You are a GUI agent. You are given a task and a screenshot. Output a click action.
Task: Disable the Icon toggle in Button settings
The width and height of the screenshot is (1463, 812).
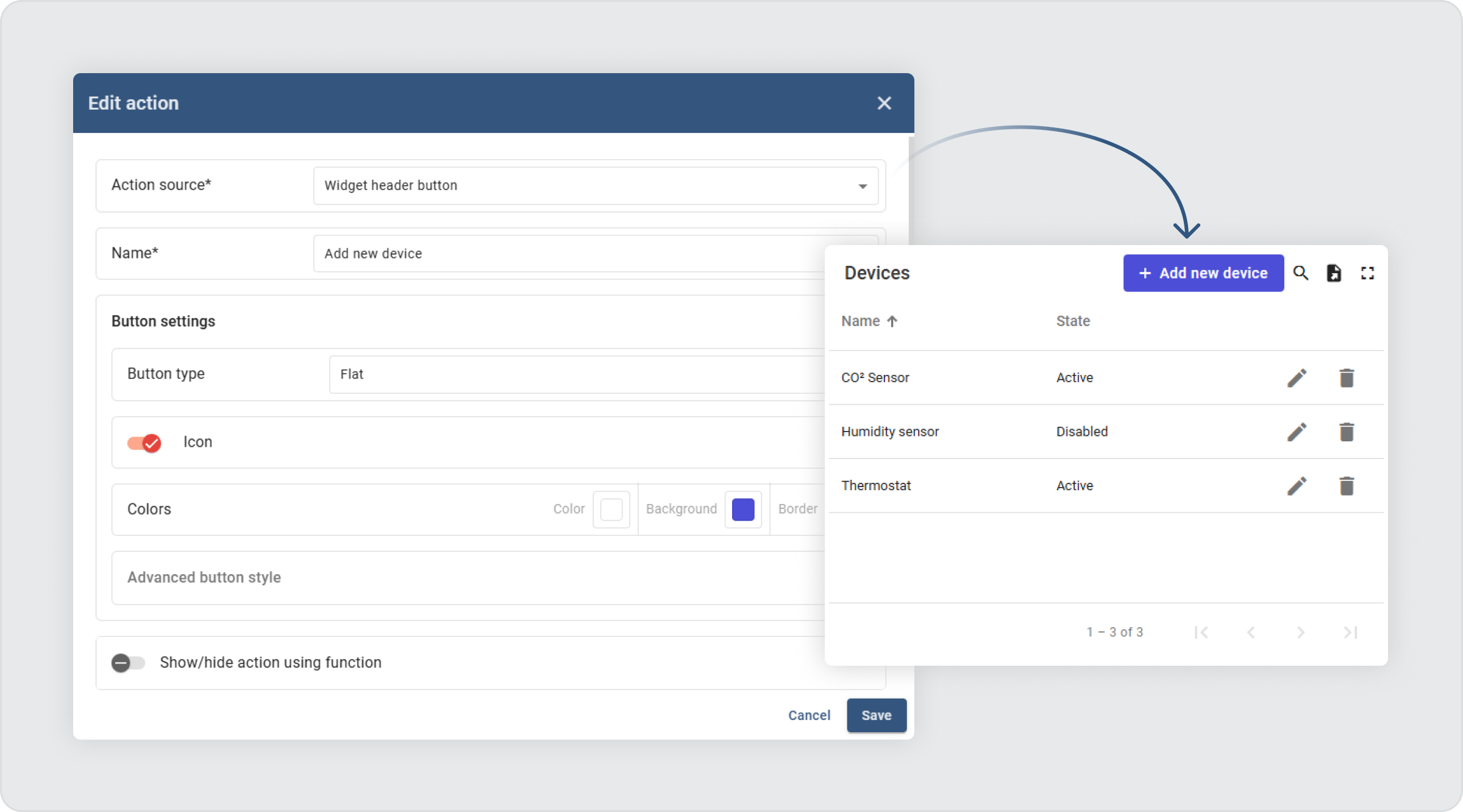[144, 443]
